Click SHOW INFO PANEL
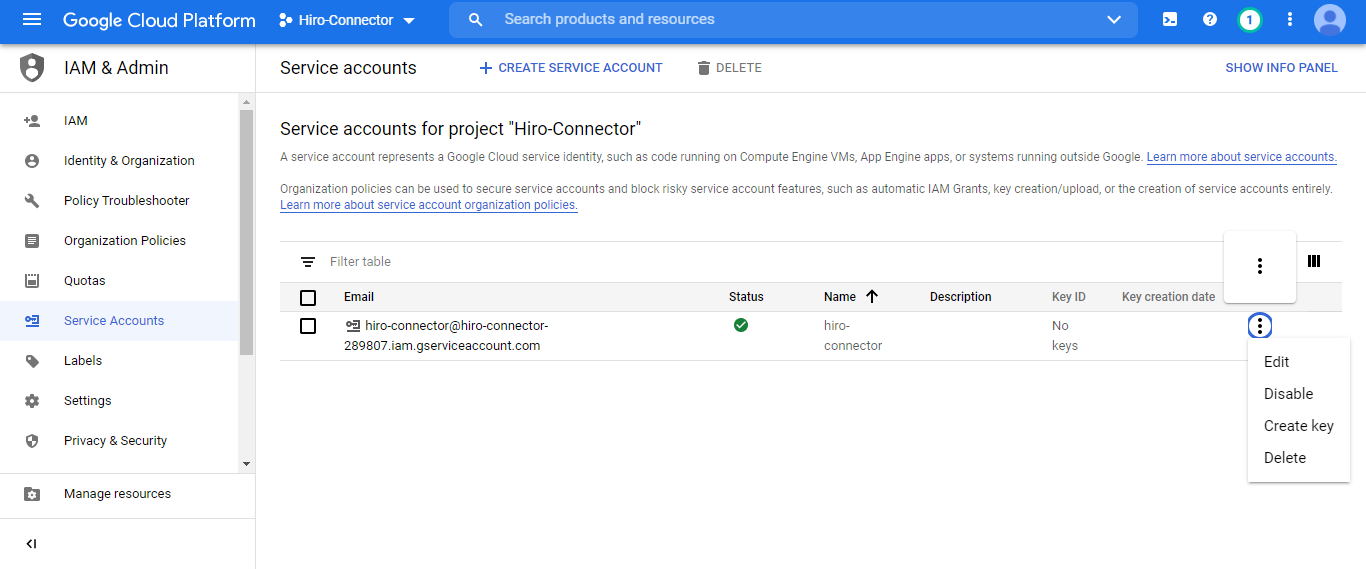 pyautogui.click(x=1281, y=68)
